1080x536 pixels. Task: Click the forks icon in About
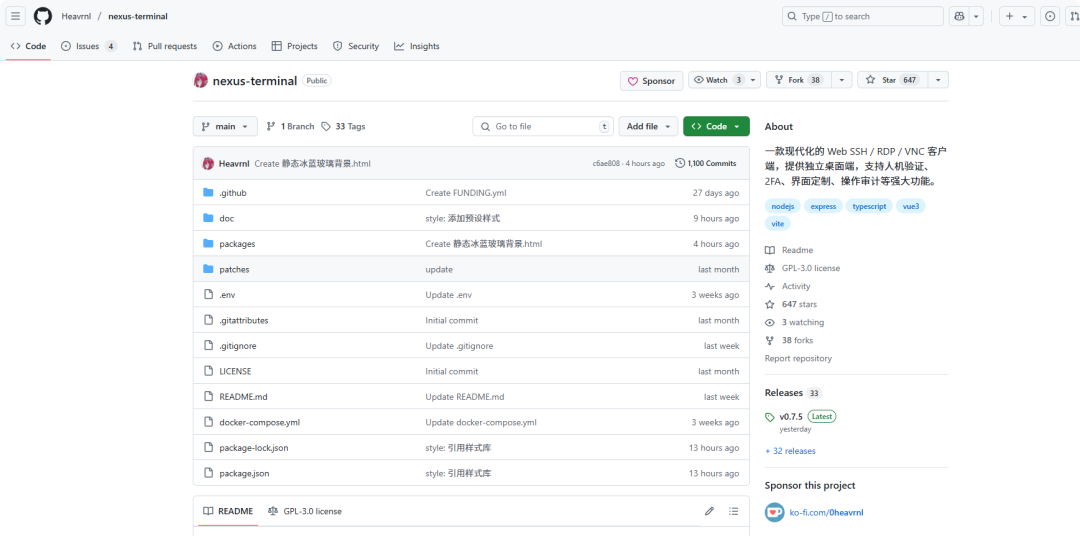tap(770, 340)
